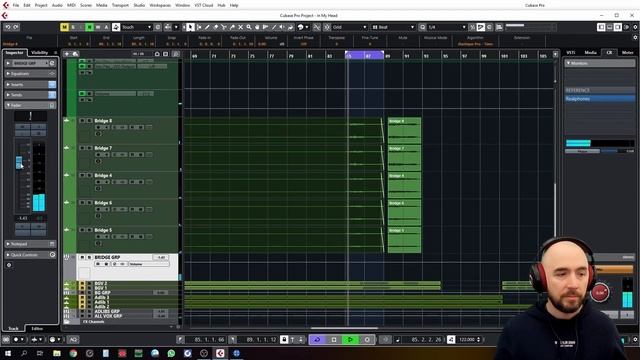640x360 pixels.
Task: Expand the Equalizers inspector section
Action: [30, 74]
